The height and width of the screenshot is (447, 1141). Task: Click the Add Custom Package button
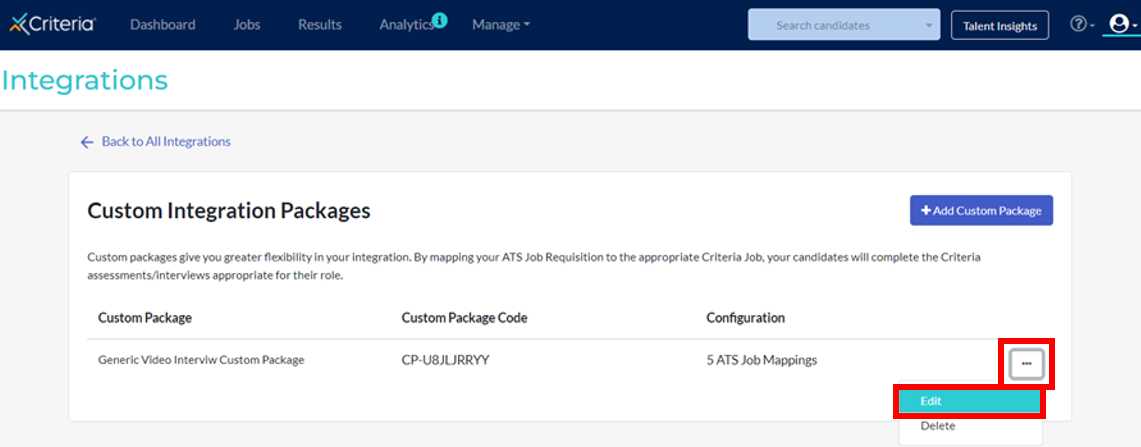click(981, 211)
